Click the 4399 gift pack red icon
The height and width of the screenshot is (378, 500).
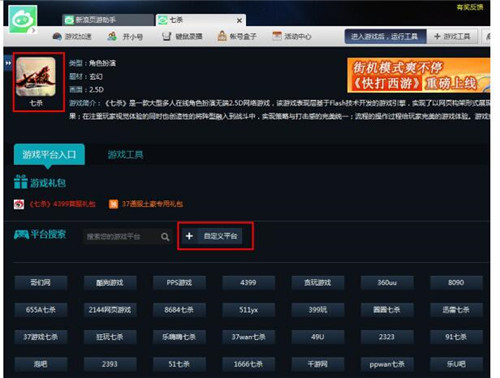[19, 204]
